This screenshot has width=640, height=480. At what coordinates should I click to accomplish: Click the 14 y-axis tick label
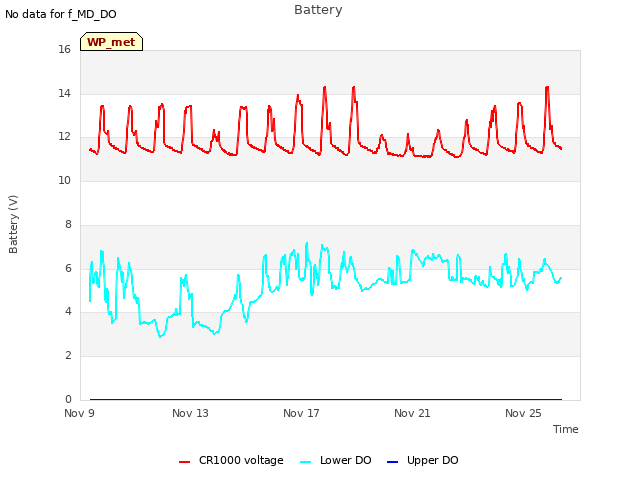point(64,93)
